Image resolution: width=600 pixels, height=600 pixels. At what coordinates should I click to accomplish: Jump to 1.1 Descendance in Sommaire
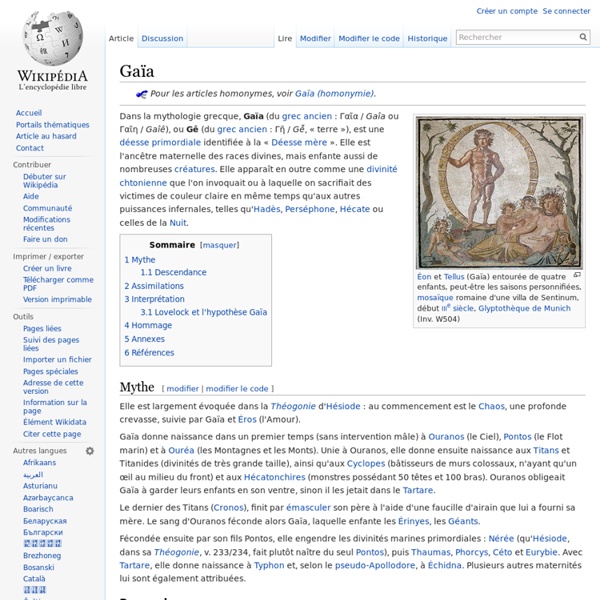[173, 272]
